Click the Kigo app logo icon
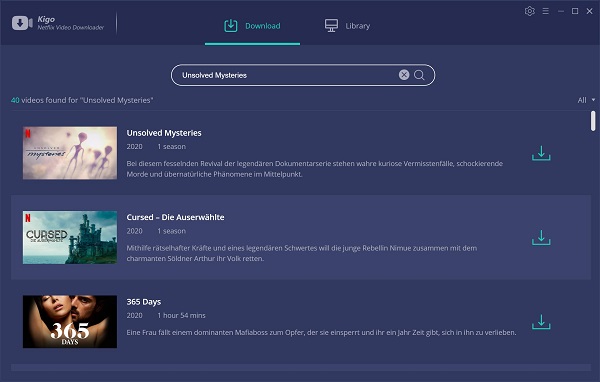 coord(22,23)
